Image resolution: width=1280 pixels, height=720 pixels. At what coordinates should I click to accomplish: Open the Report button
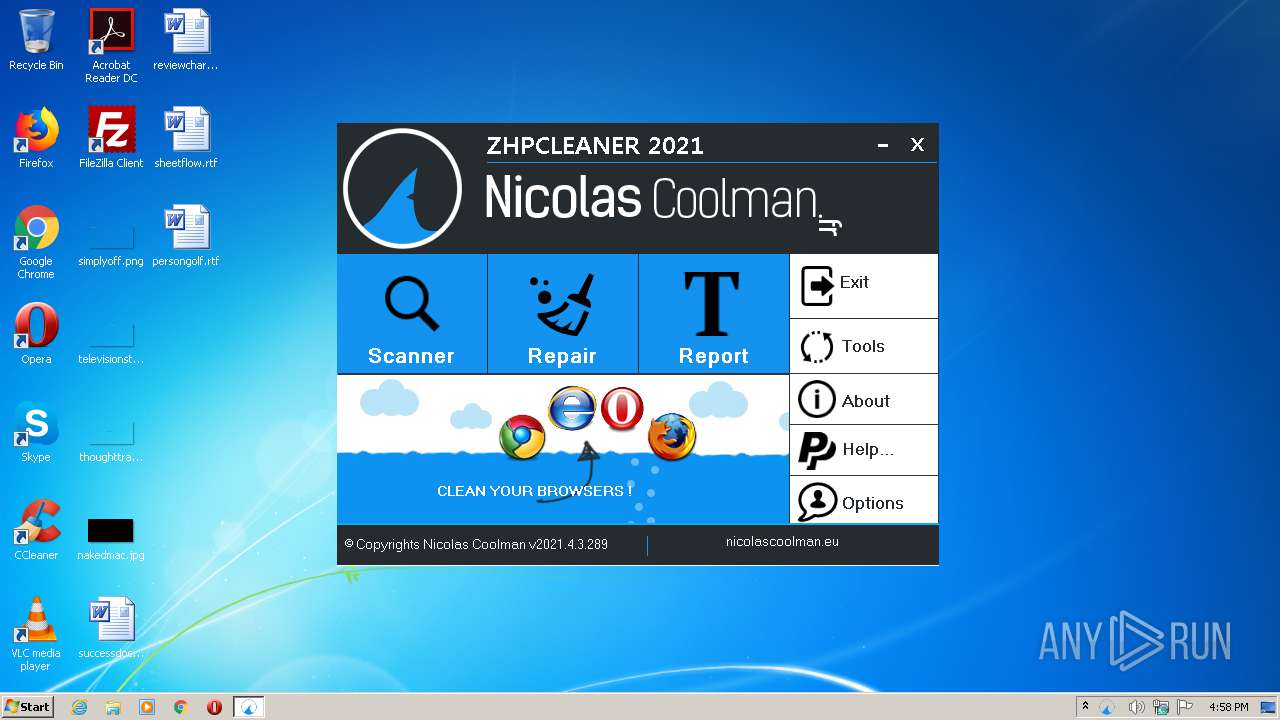[713, 314]
